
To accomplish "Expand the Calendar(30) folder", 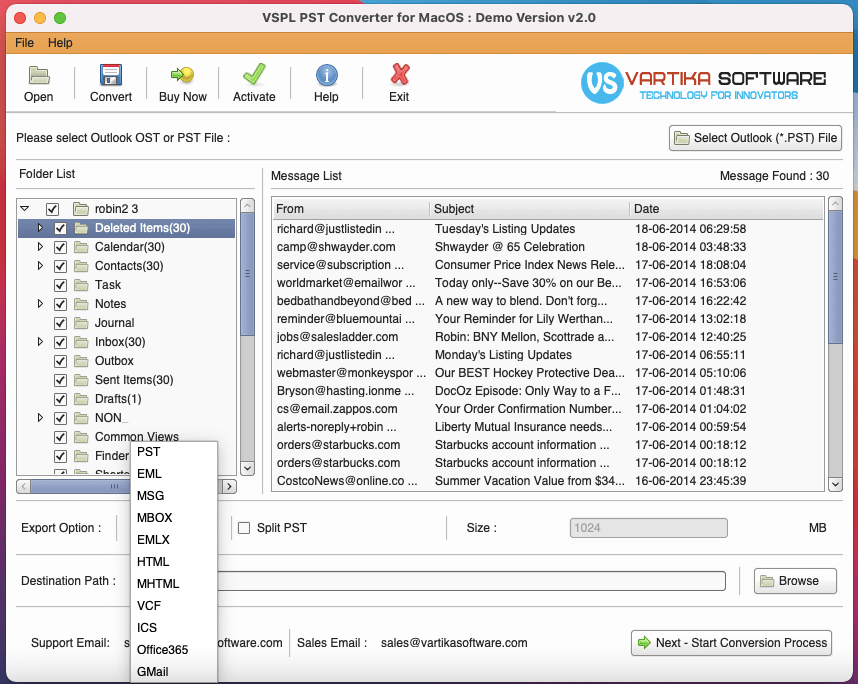I will click(x=40, y=247).
